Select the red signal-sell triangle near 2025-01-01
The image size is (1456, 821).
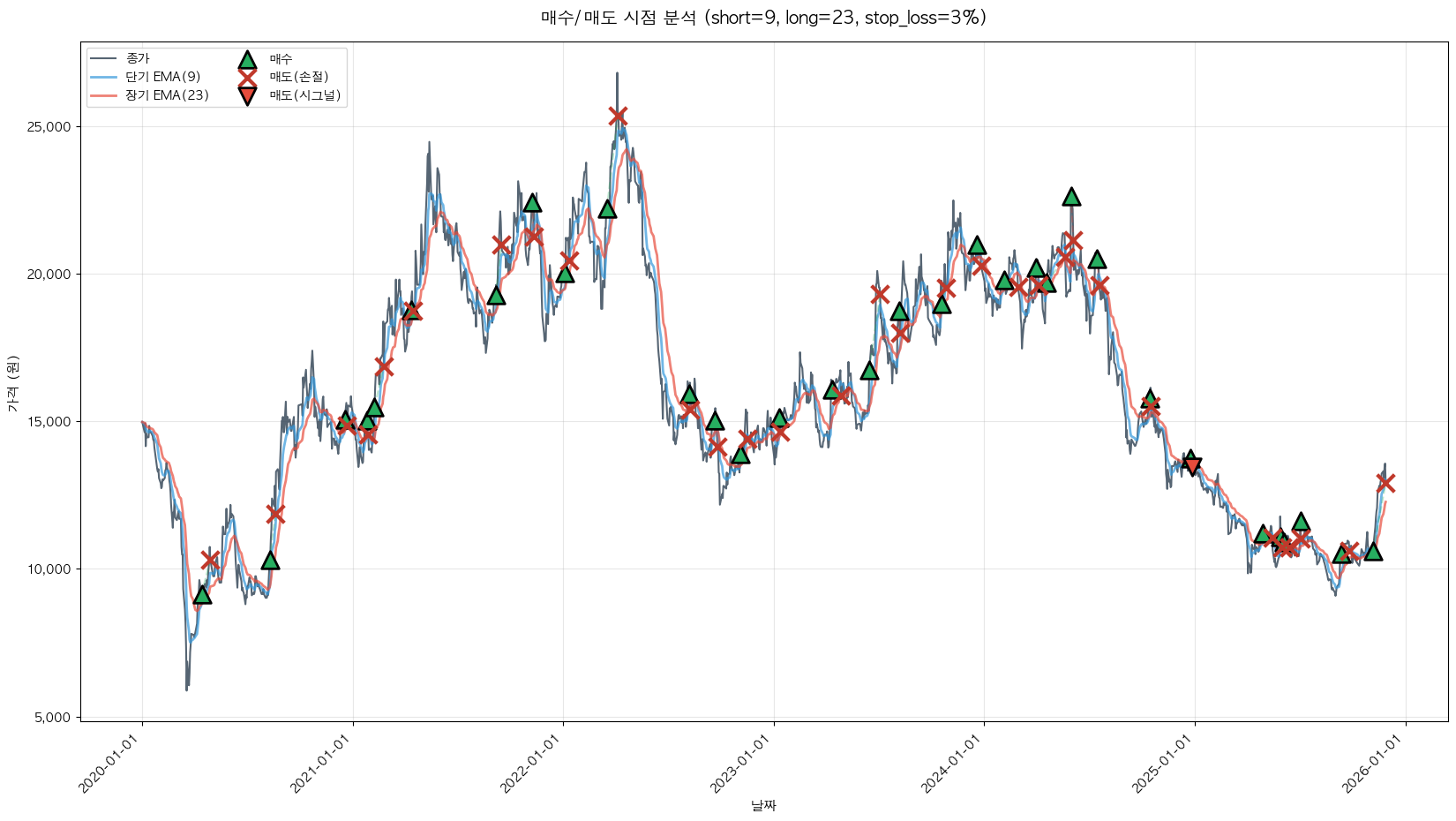pos(1192,465)
